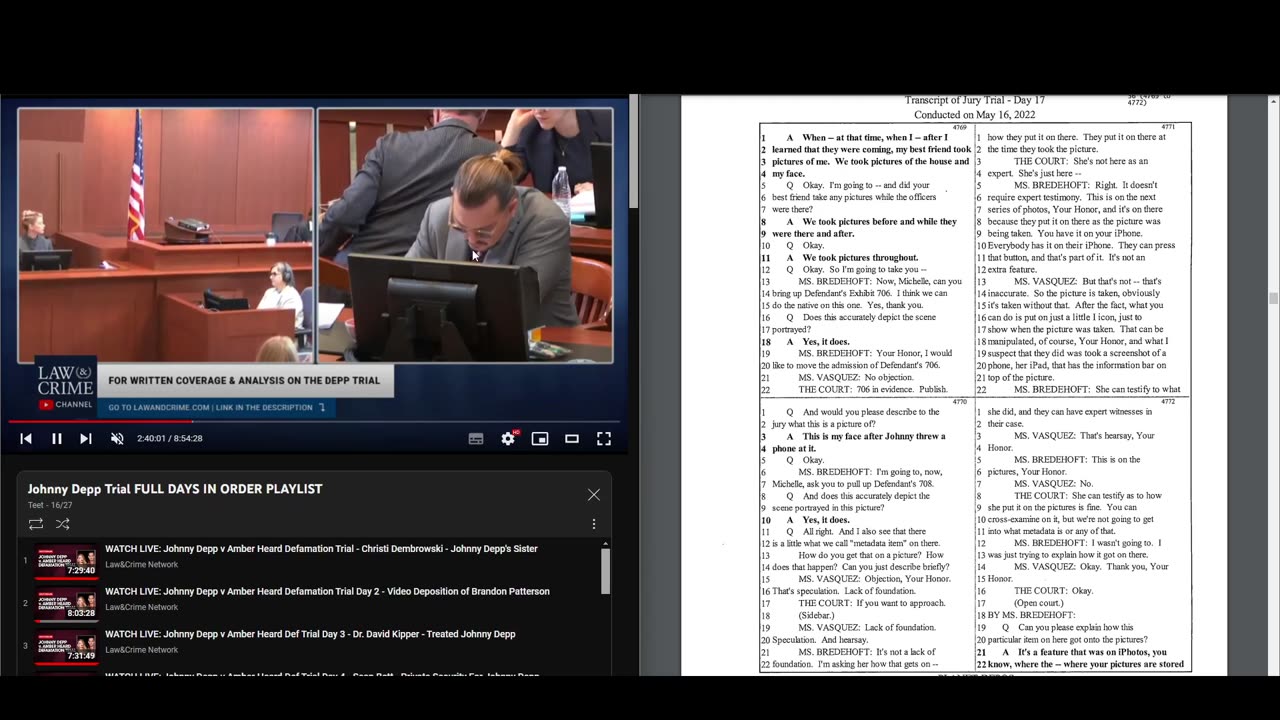Click Law&Crime Network under Day 2 video
Screen dimensions: 1280x720
141,608
